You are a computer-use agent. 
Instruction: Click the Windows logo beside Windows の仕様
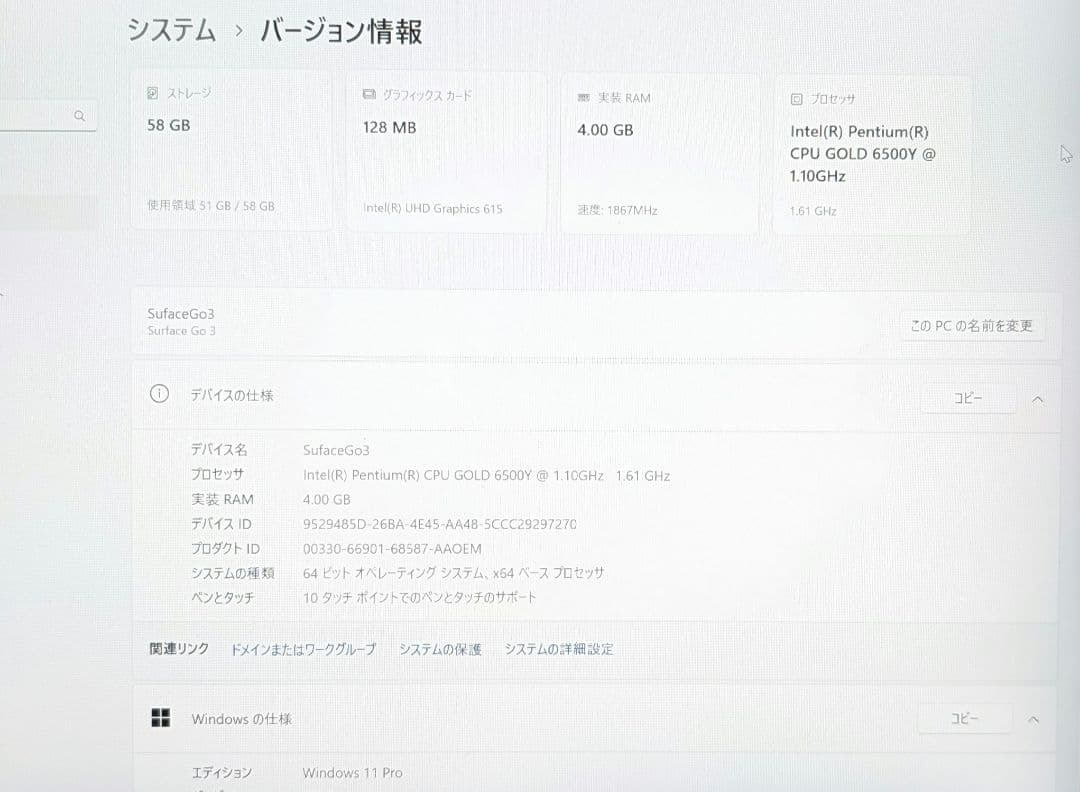(161, 717)
